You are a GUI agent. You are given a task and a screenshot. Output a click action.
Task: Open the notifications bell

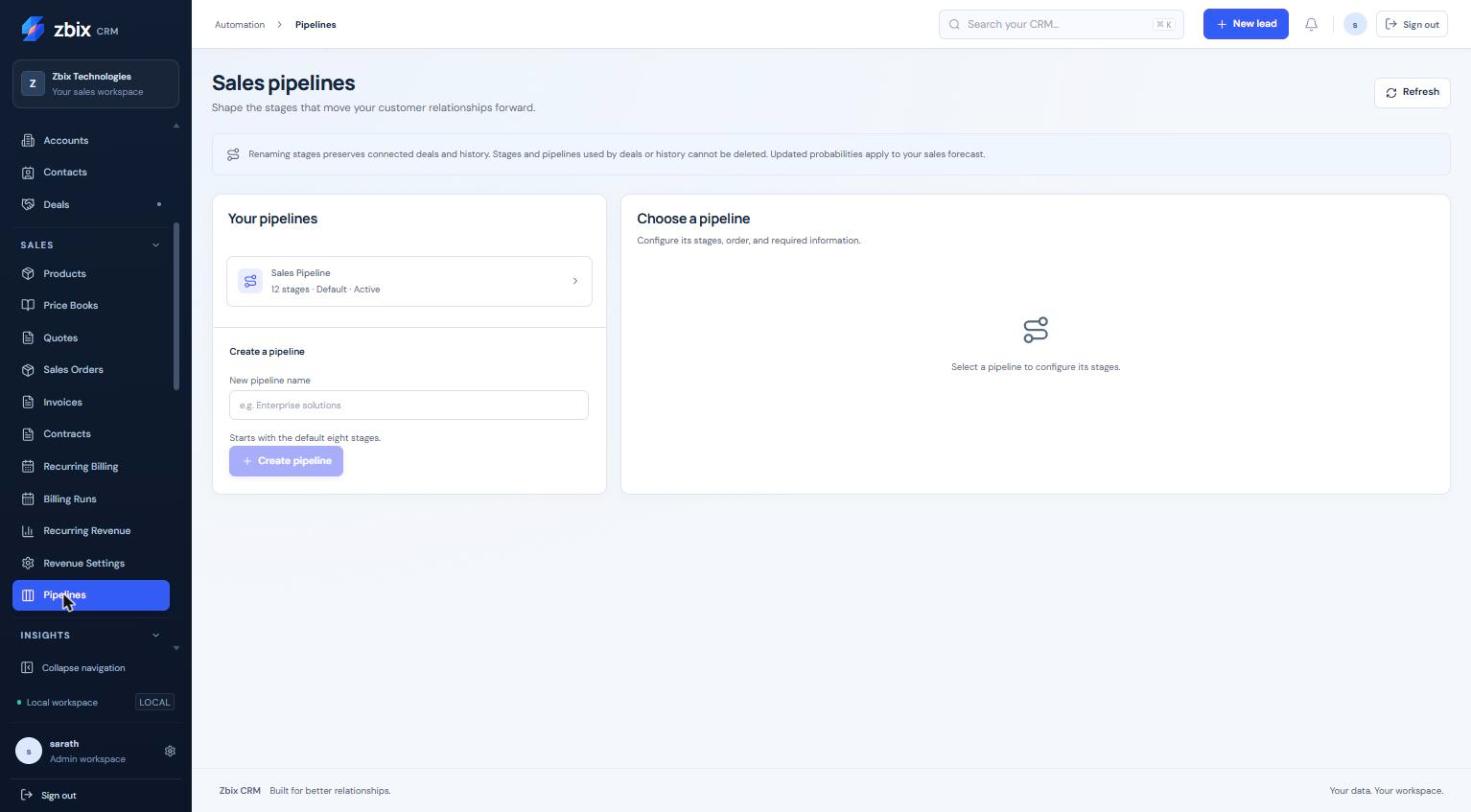coord(1311,24)
